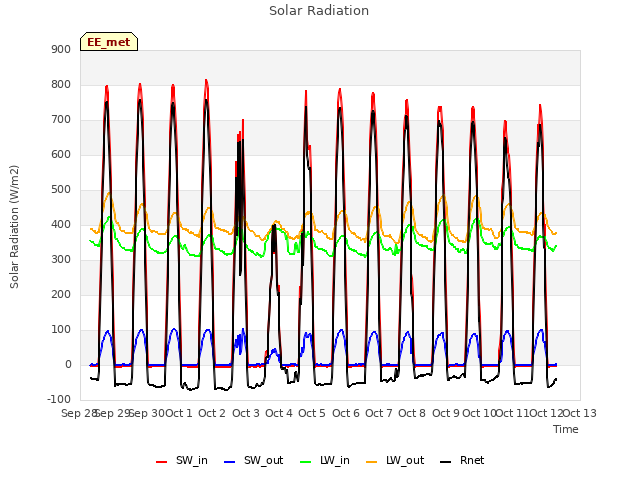Toggle the LW_in legend entry
This screenshot has width=640, height=480.
(325, 460)
